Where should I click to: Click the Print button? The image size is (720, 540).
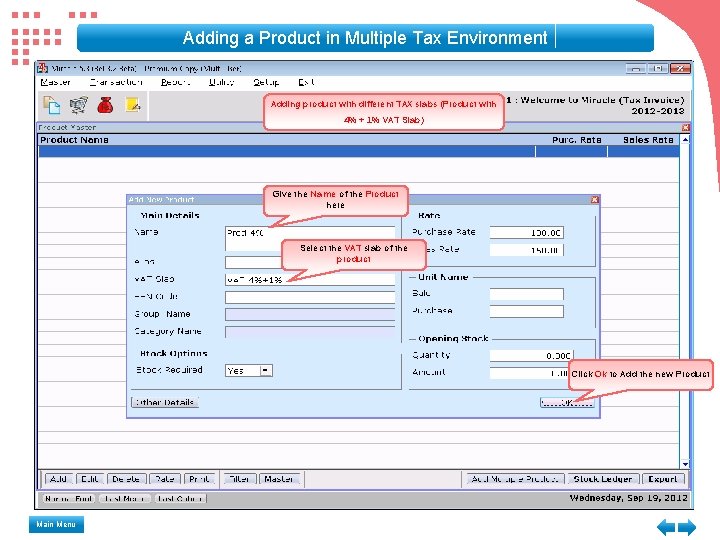(199, 479)
